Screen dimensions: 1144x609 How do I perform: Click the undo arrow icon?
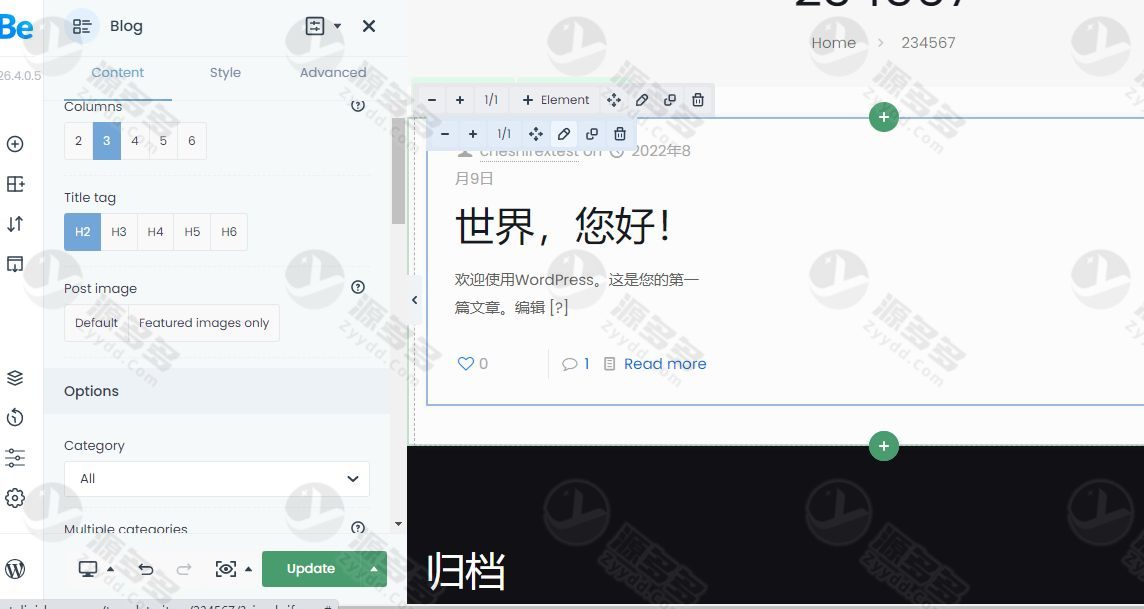146,569
